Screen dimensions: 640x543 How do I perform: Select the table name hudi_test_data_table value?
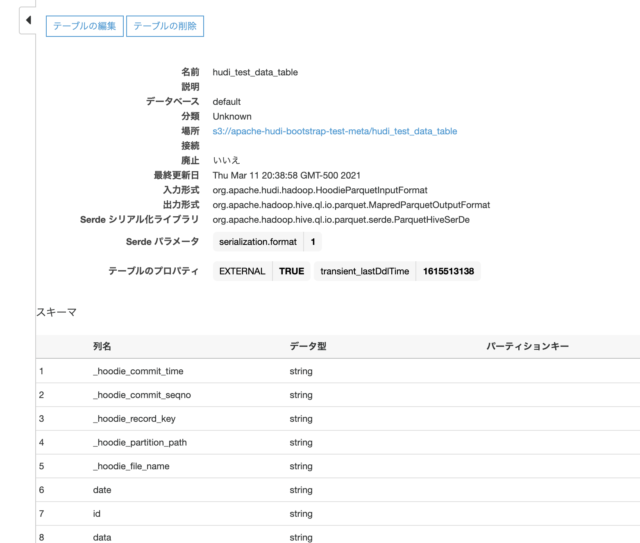255,72
